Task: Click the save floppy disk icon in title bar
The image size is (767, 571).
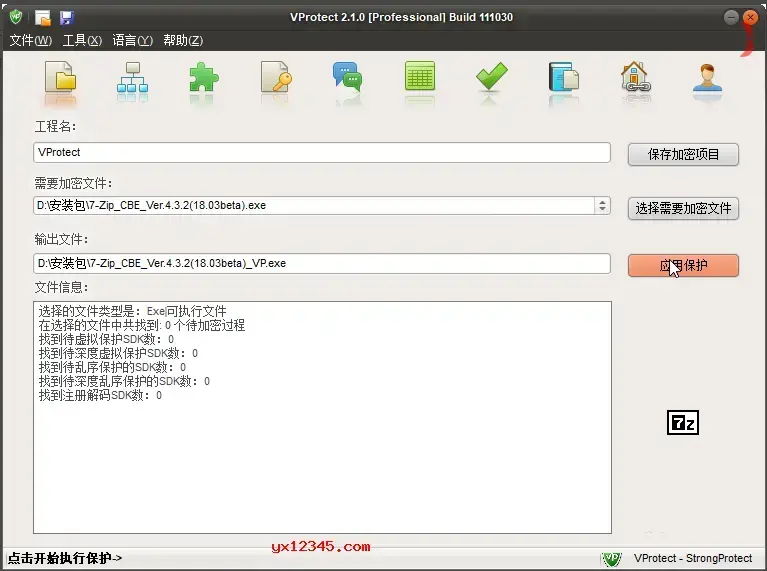Action: [67, 18]
